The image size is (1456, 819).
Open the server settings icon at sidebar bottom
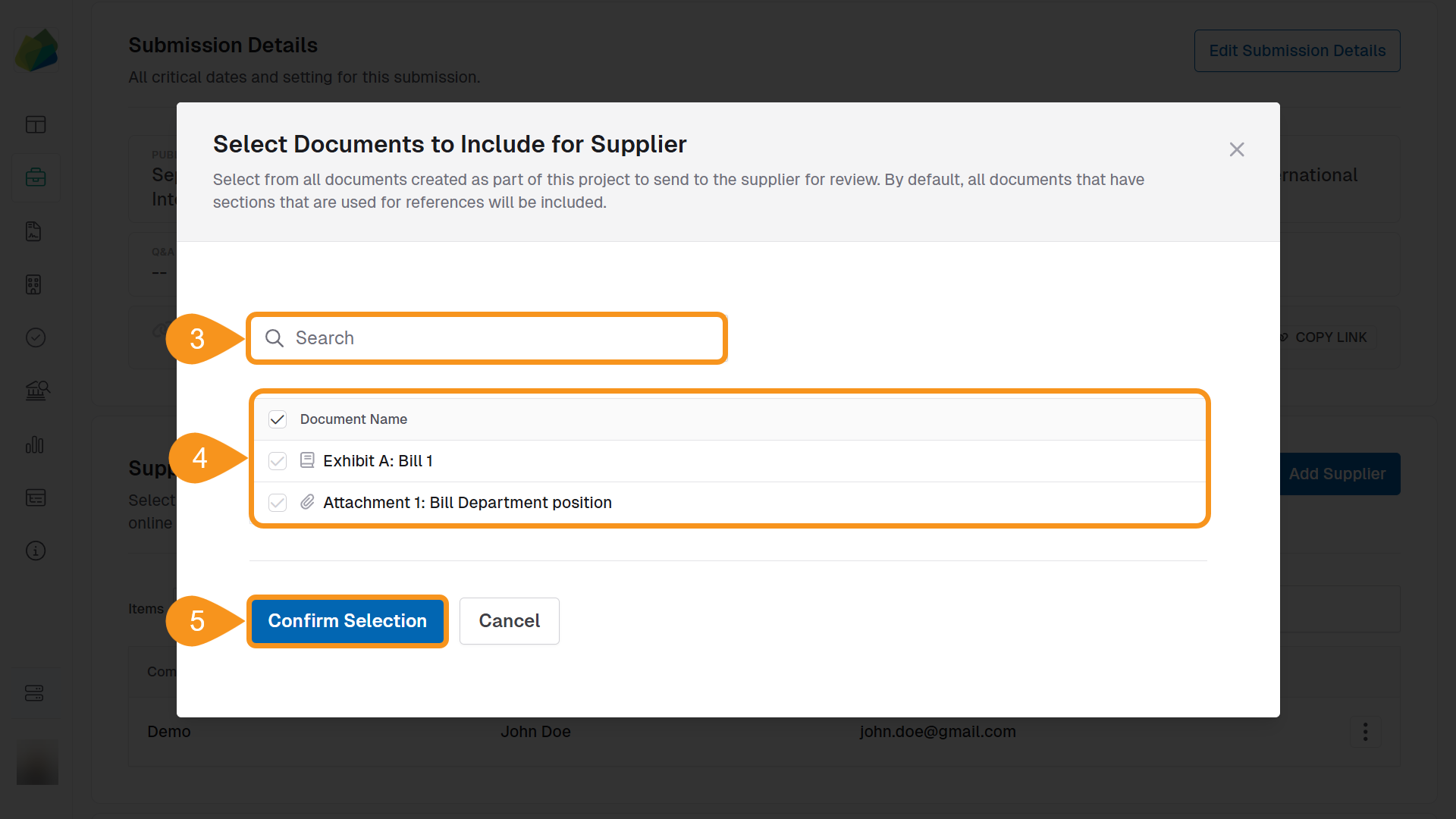click(36, 692)
